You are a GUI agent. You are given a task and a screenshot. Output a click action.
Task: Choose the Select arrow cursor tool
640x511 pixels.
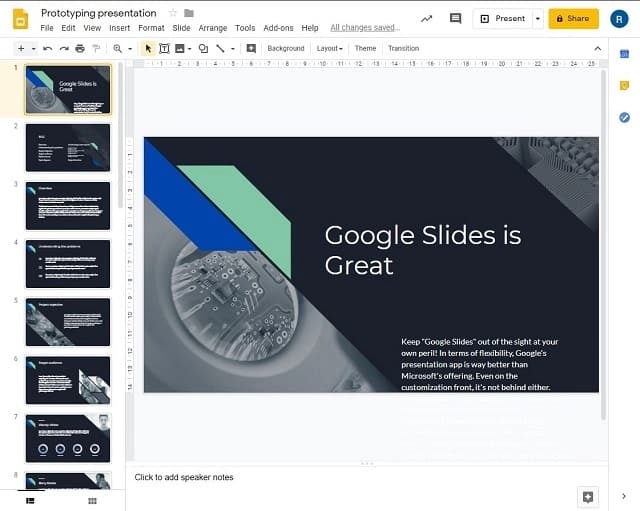[x=148, y=49]
